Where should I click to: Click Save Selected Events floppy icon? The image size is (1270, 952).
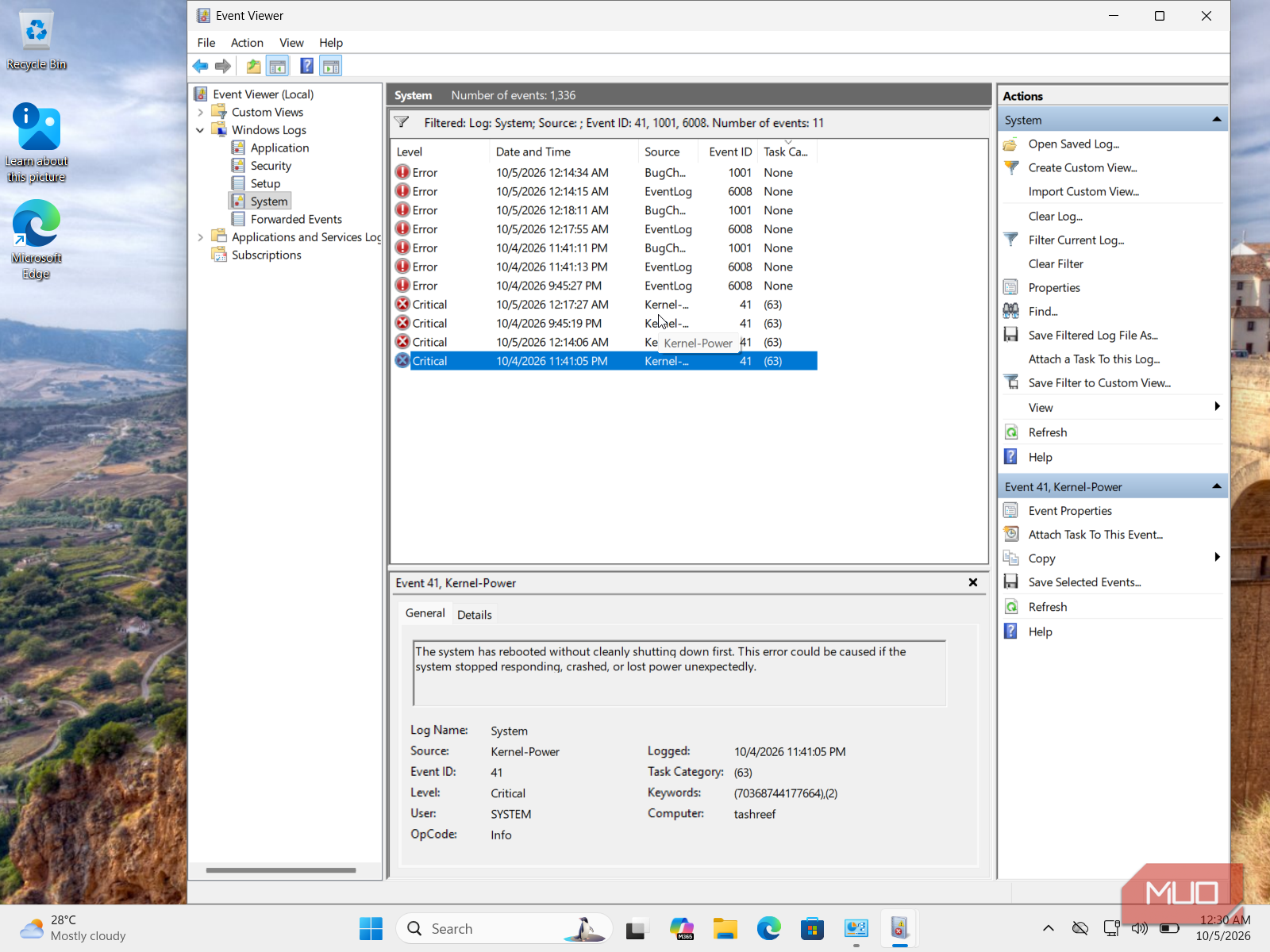click(1010, 582)
